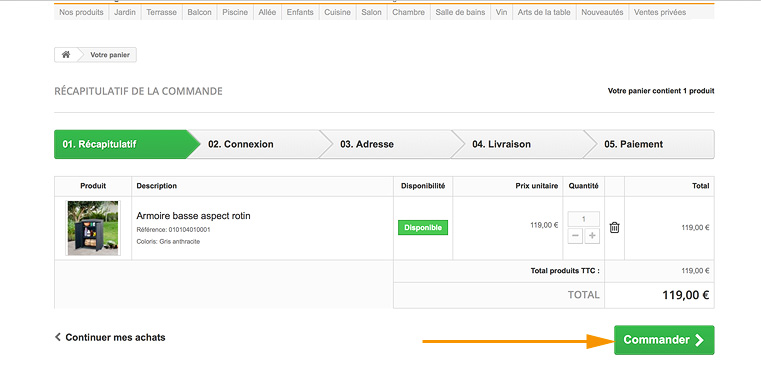This screenshot has height=390, width=761.
Task: Open the Nos produits menu
Action: tap(81, 12)
